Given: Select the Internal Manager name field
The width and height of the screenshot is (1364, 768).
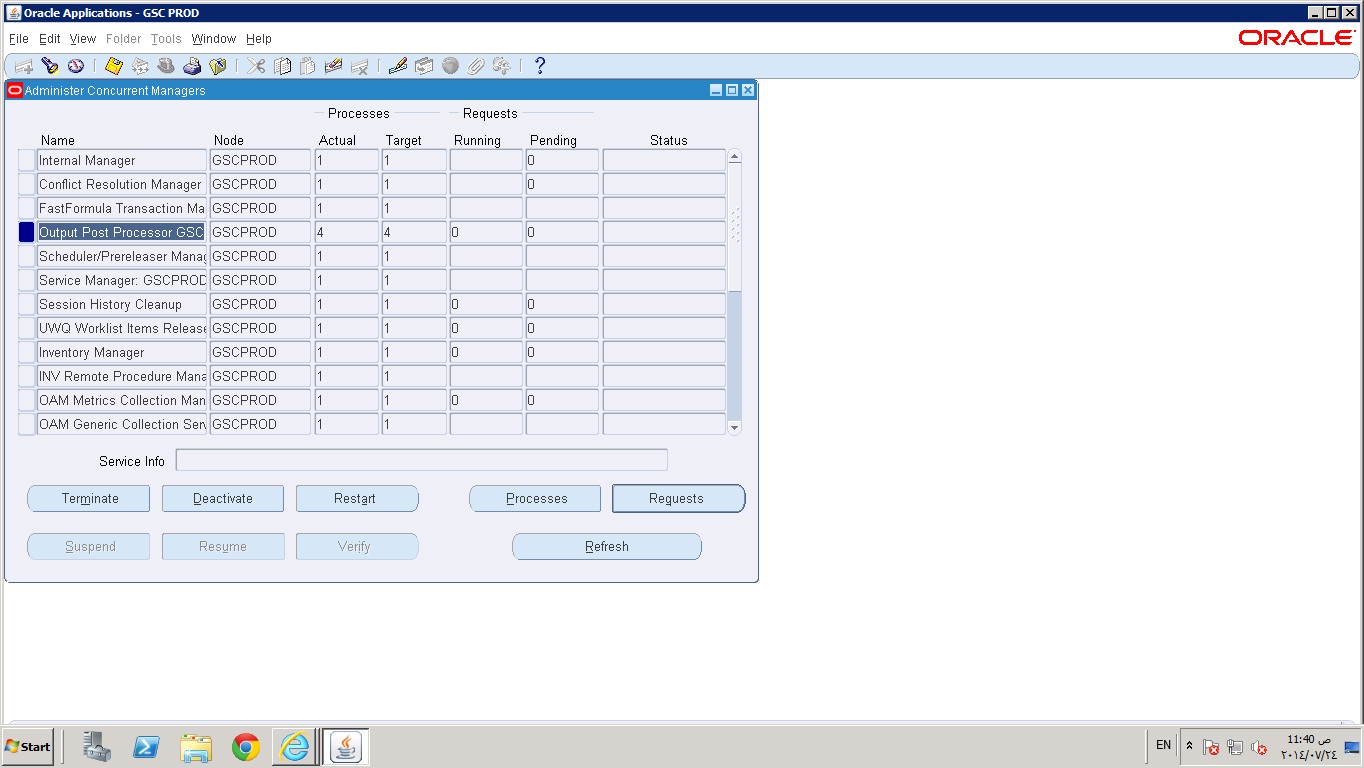Looking at the screenshot, I should [122, 160].
